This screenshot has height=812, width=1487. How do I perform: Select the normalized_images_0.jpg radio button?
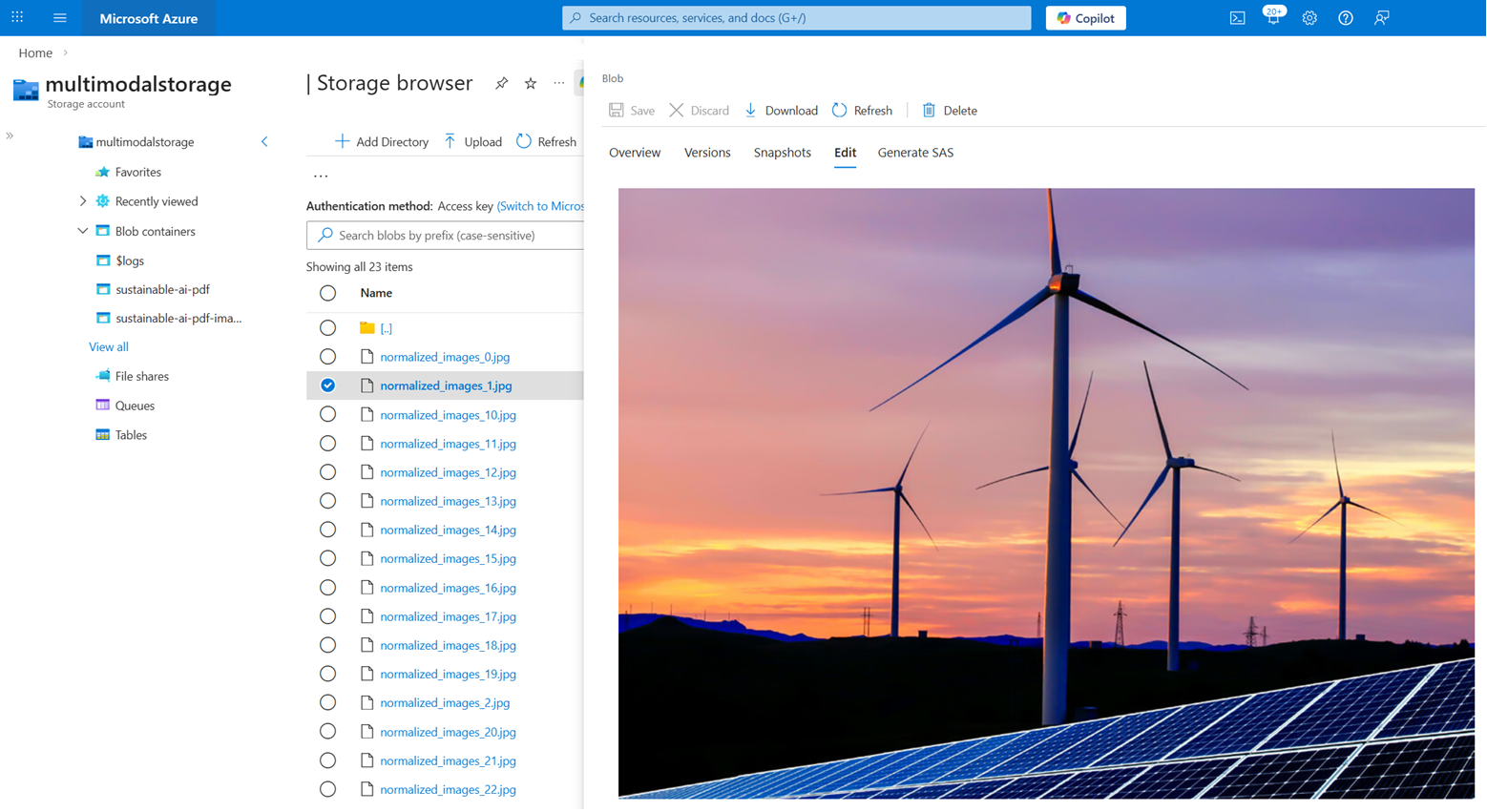pyautogui.click(x=327, y=357)
